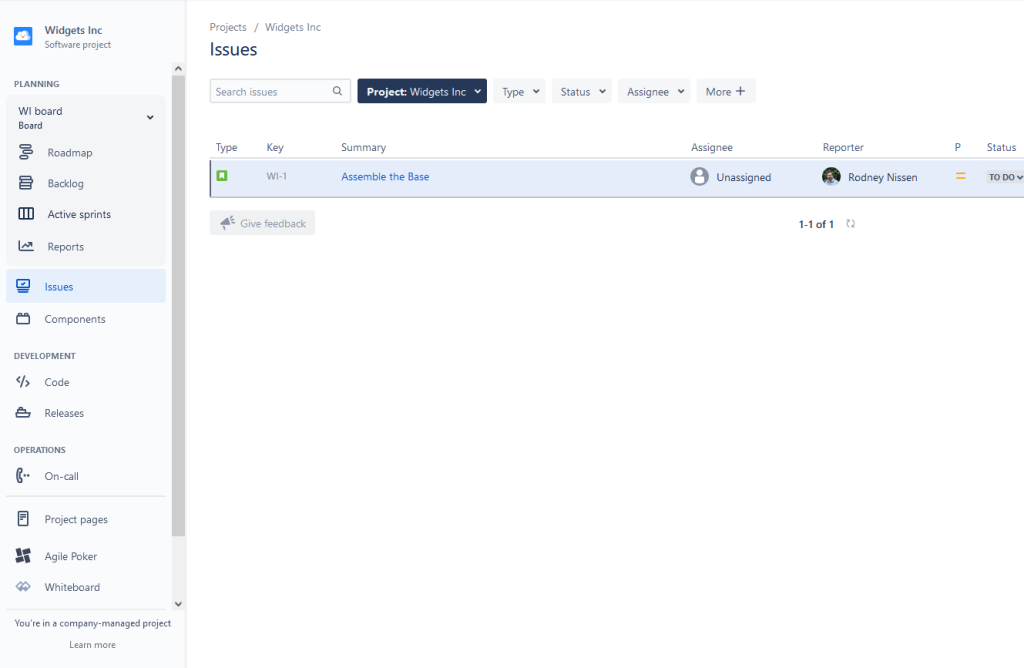Open the Status filter dropdown
Screen dimensions: 1024x668
pos(581,91)
